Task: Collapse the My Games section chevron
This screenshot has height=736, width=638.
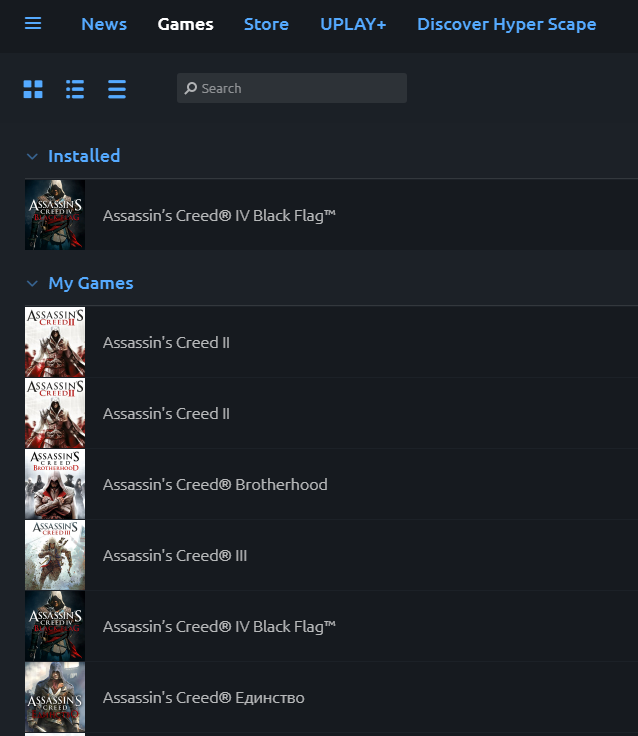Action: click(x=33, y=284)
